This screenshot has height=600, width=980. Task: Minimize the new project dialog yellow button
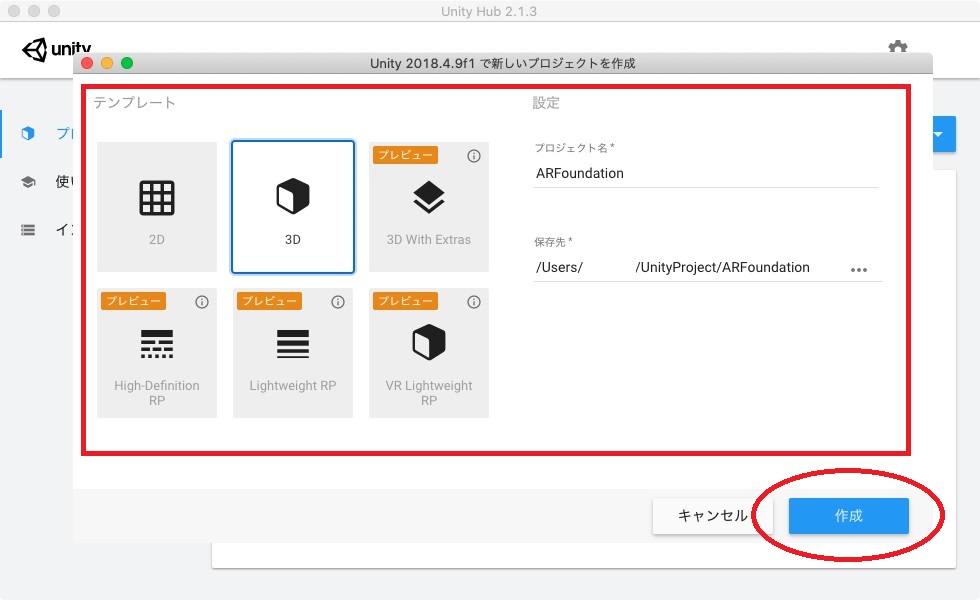point(107,63)
